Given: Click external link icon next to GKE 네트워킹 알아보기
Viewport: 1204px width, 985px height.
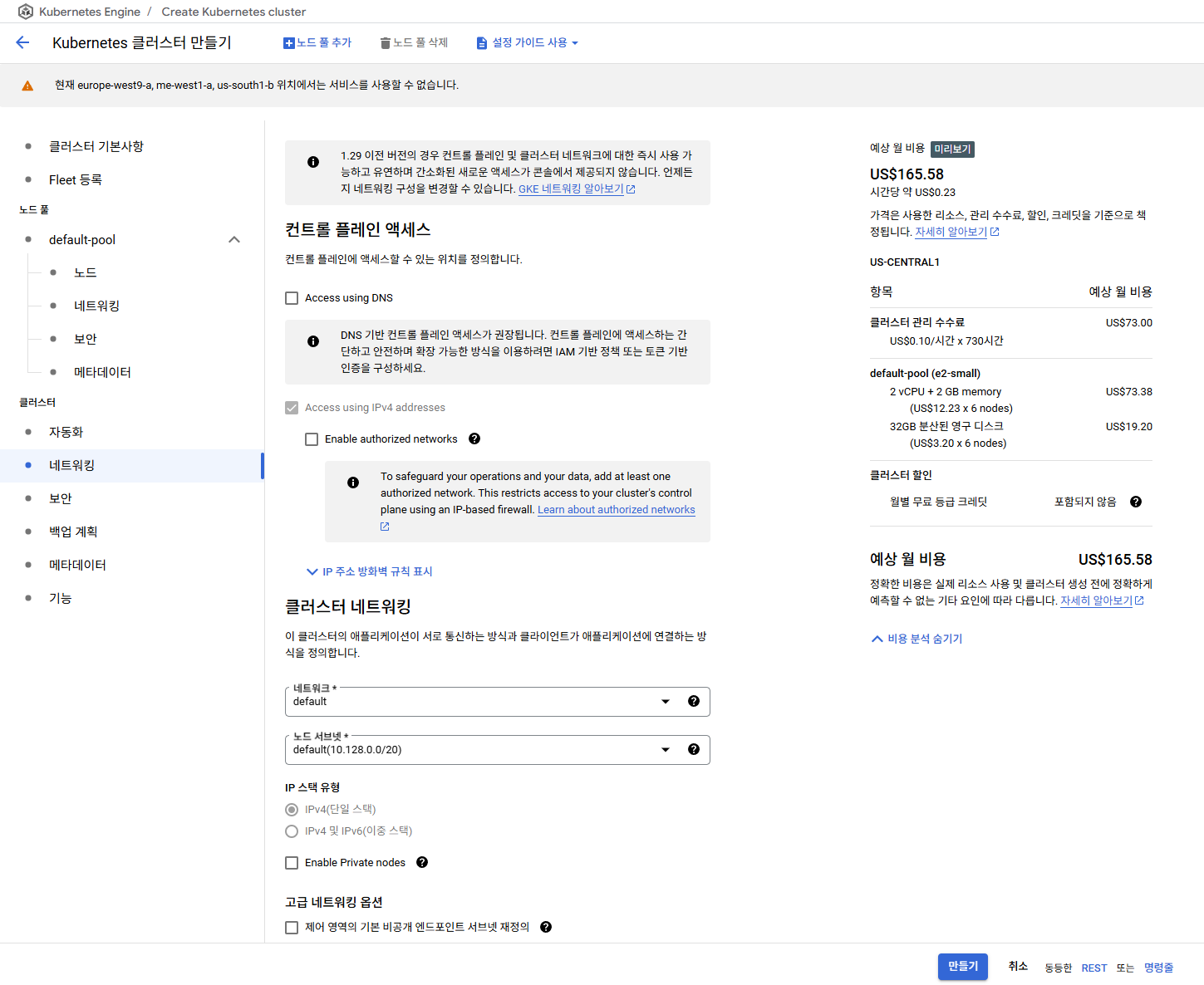Looking at the screenshot, I should click(631, 189).
